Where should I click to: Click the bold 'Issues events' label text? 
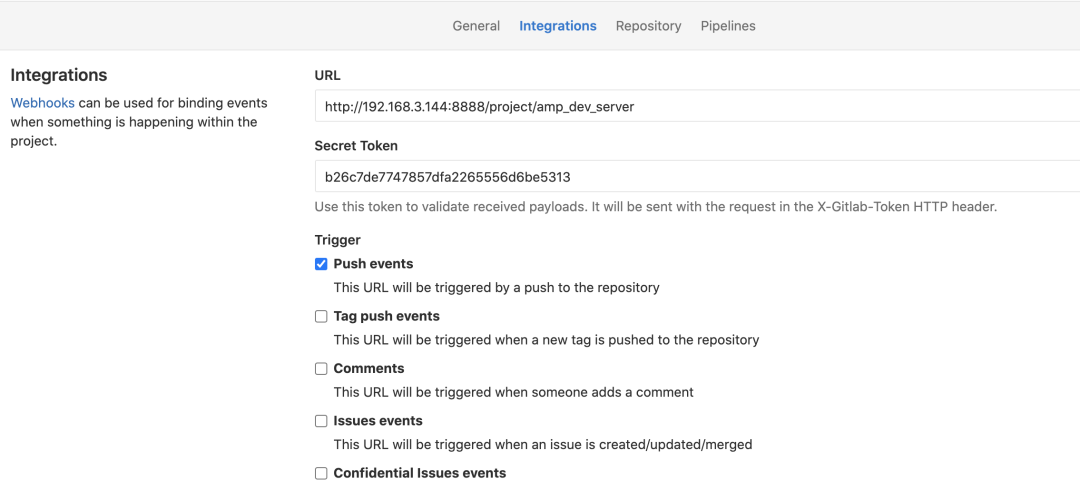click(378, 421)
